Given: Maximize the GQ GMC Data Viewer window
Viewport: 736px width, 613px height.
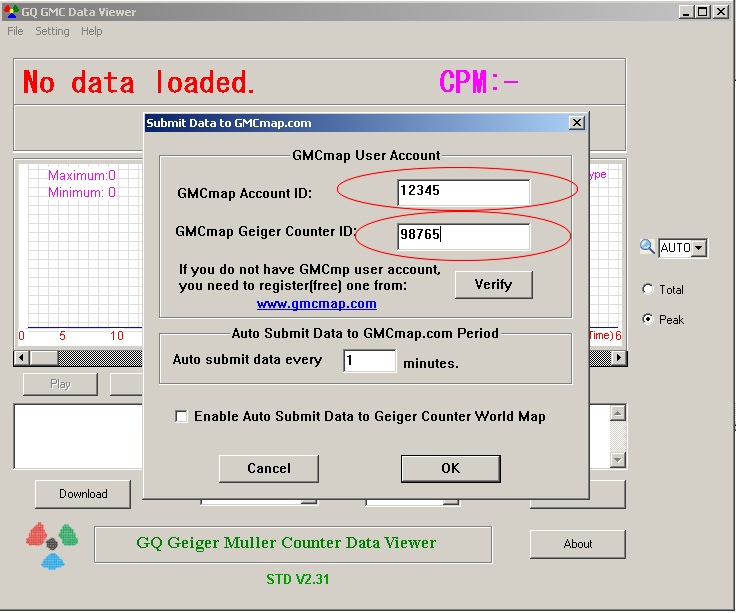Looking at the screenshot, I should click(703, 11).
